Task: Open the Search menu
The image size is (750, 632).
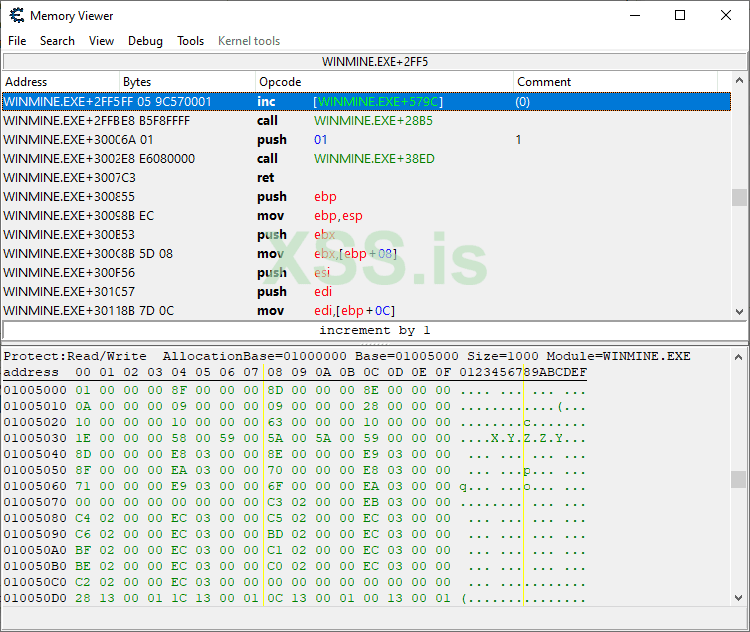Action: tap(57, 41)
